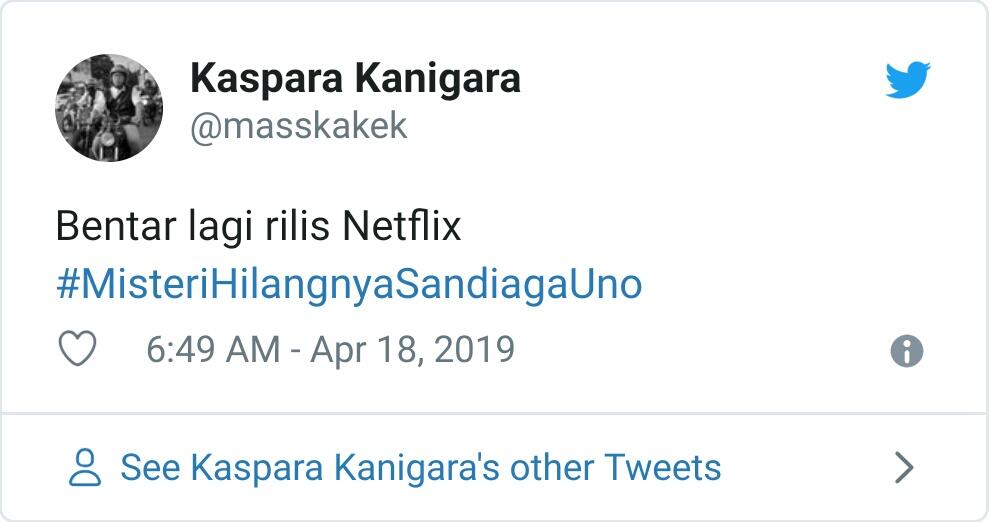Click the 6:49 AM tweet timestamp

(213, 350)
